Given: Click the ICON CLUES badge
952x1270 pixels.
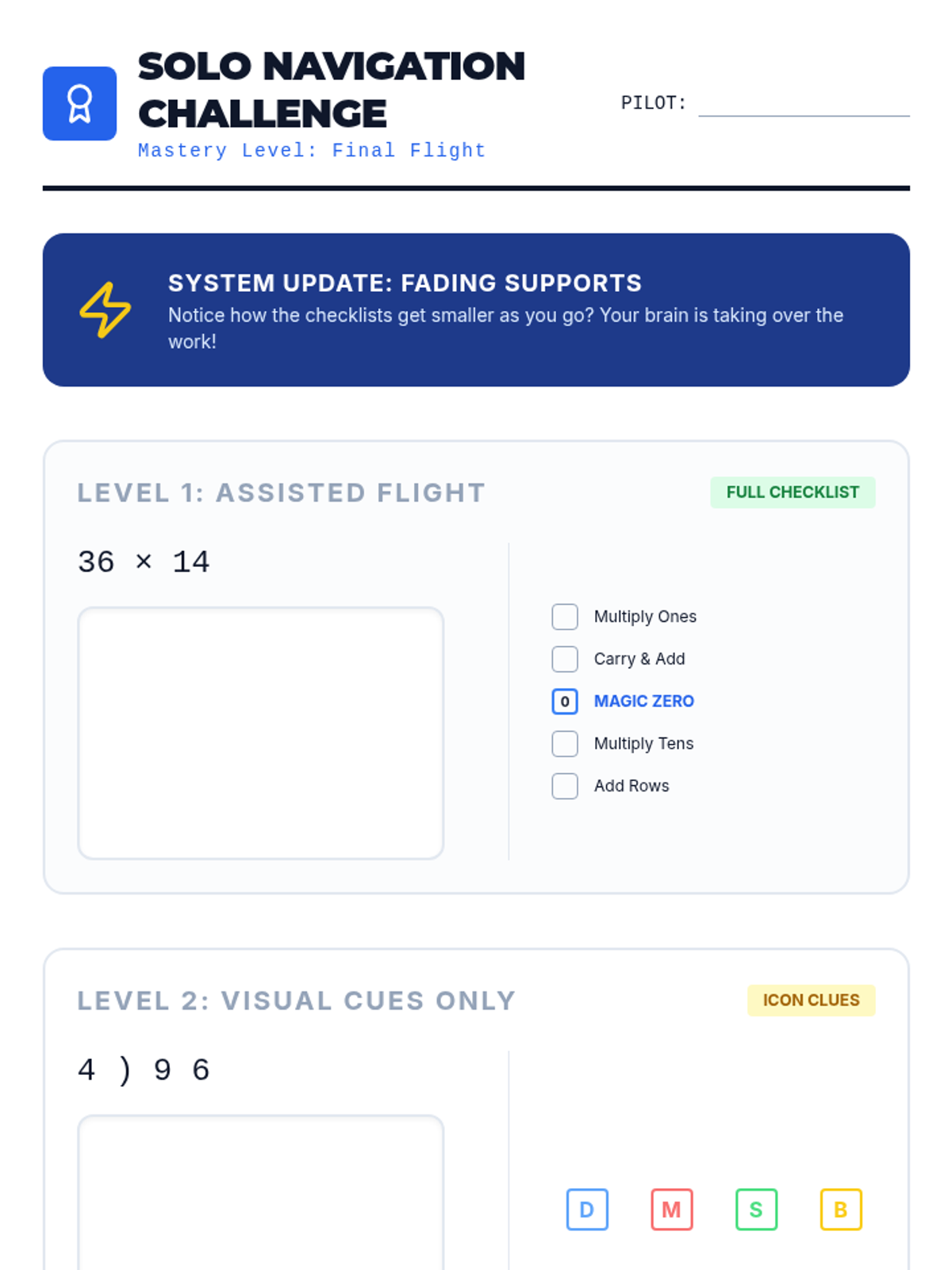Looking at the screenshot, I should point(811,1000).
